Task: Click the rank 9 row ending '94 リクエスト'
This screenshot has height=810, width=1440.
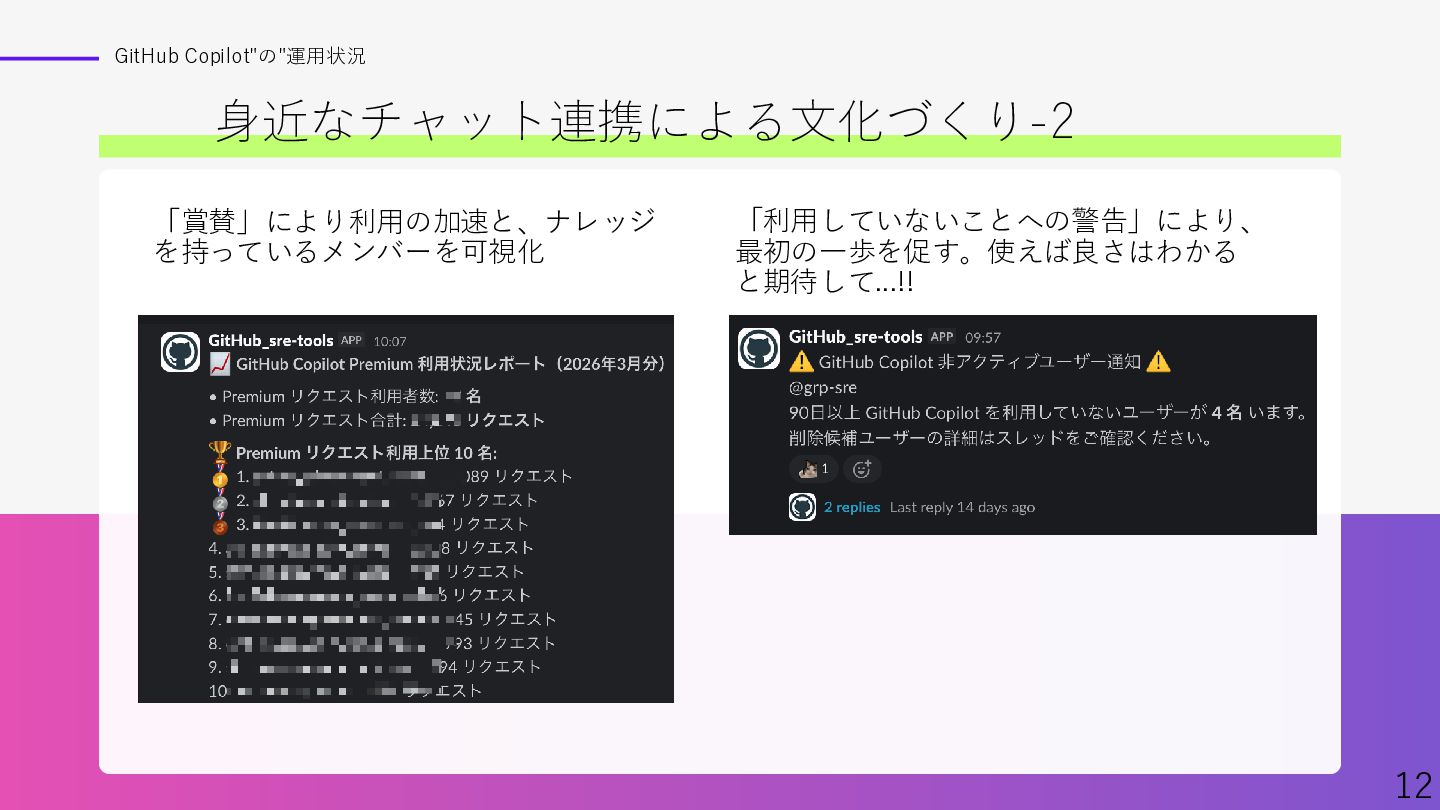Action: [x=375, y=667]
